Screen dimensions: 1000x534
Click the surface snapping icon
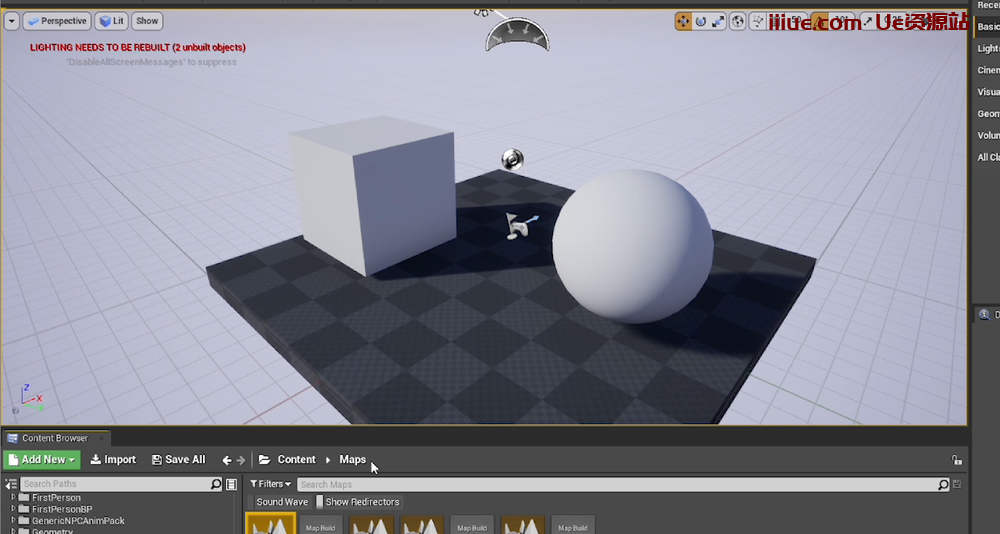point(758,21)
